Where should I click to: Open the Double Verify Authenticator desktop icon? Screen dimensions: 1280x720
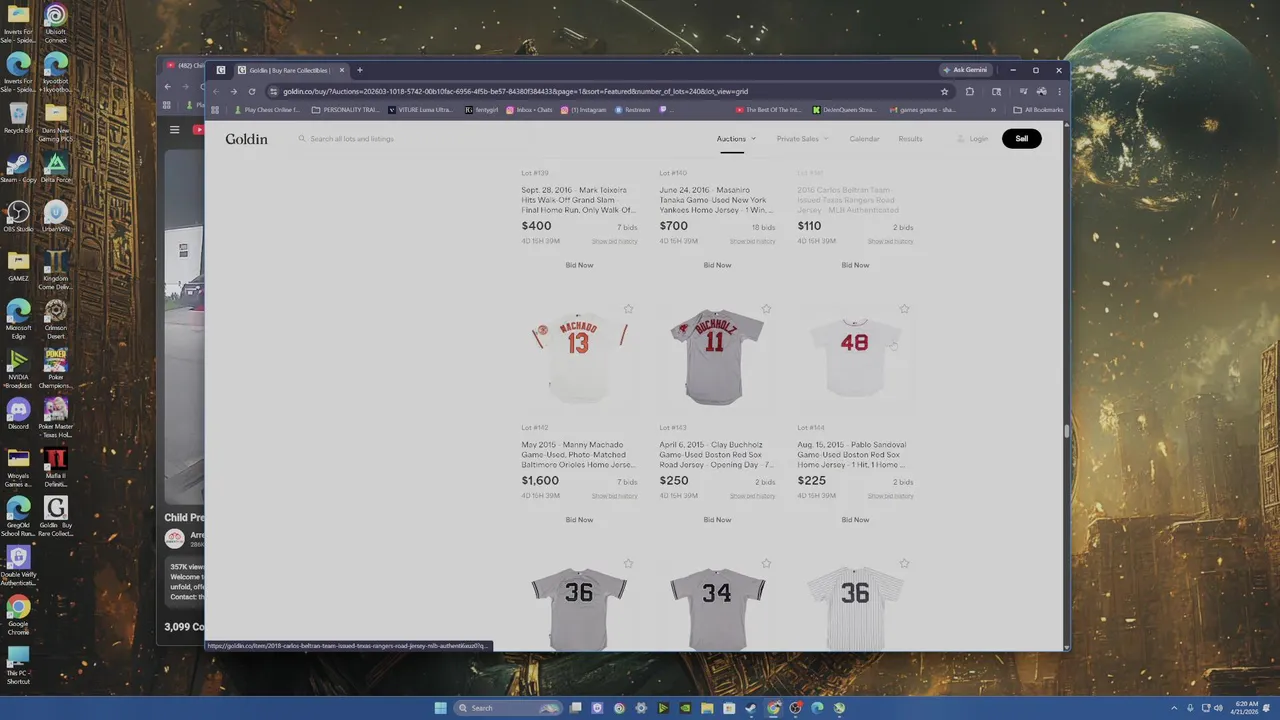(18, 565)
